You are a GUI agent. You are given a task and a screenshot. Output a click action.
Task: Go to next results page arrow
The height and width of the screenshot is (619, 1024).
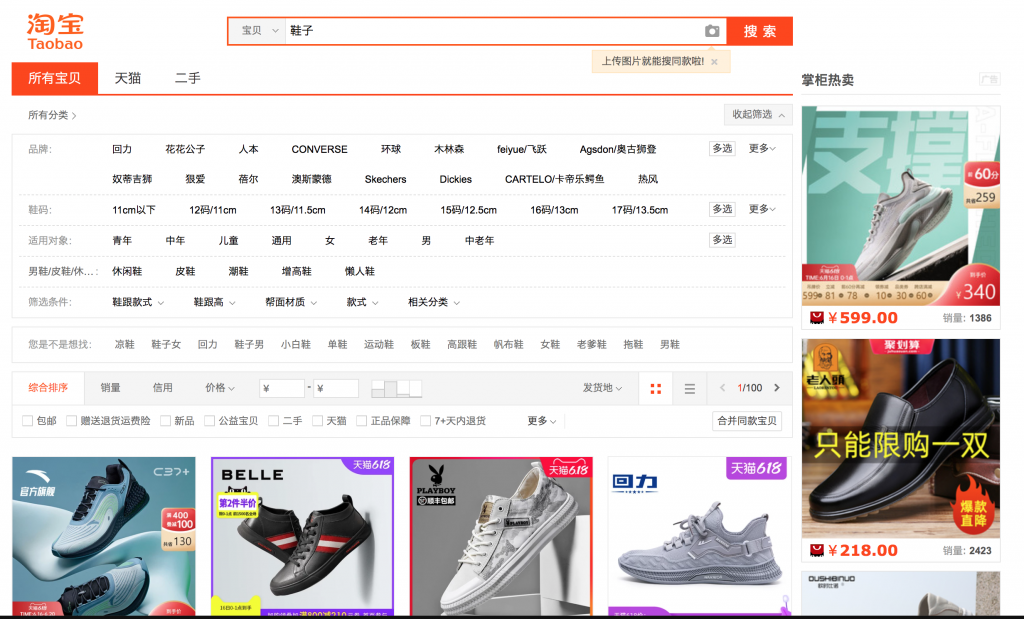(x=776, y=388)
